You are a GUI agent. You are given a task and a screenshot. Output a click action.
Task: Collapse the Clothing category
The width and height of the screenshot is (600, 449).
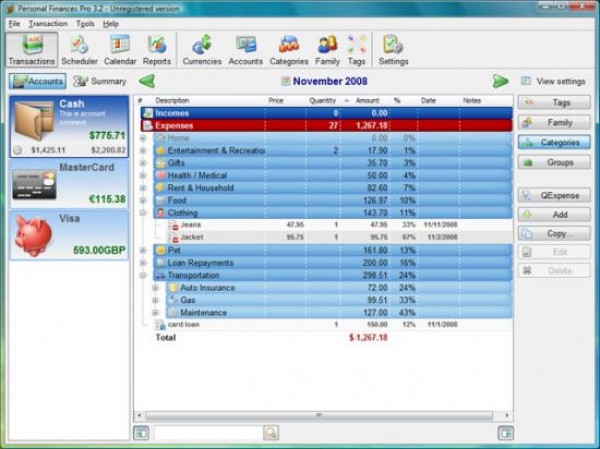pos(143,213)
